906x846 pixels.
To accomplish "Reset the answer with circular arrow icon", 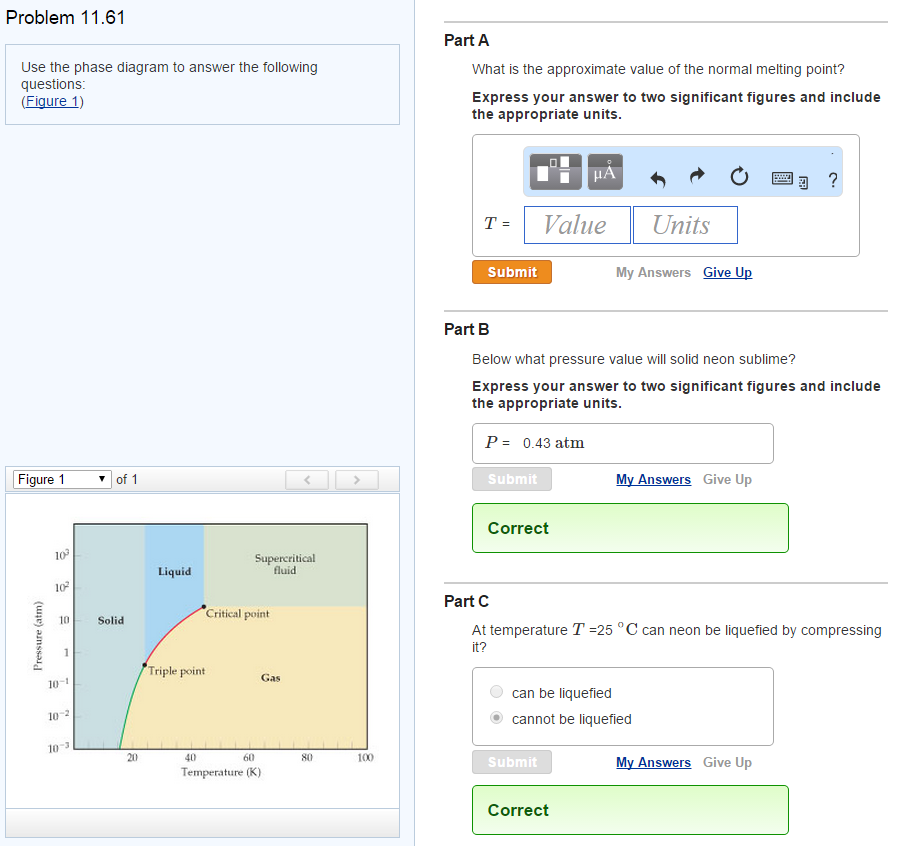I will pos(739,176).
